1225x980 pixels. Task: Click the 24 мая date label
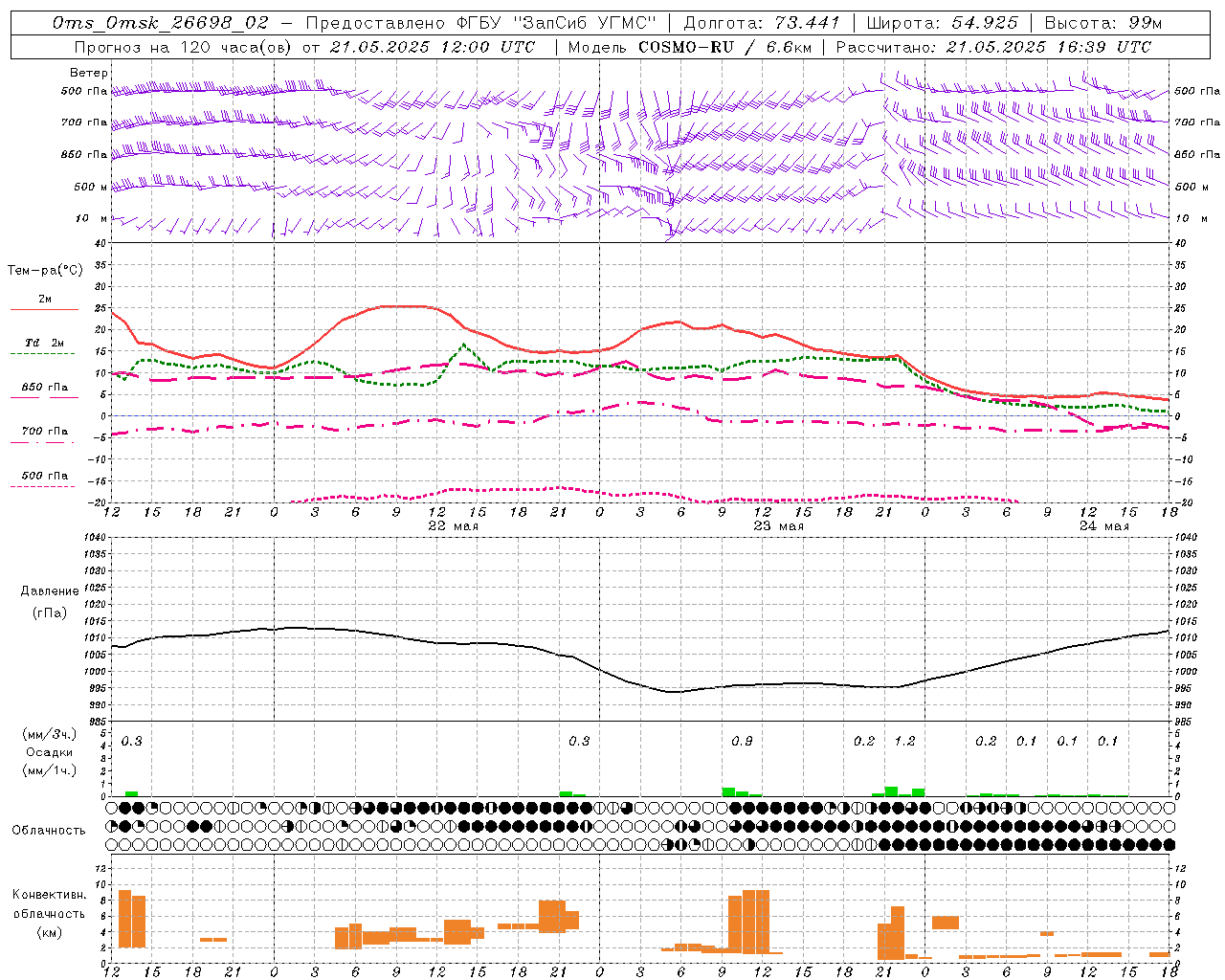1103,526
